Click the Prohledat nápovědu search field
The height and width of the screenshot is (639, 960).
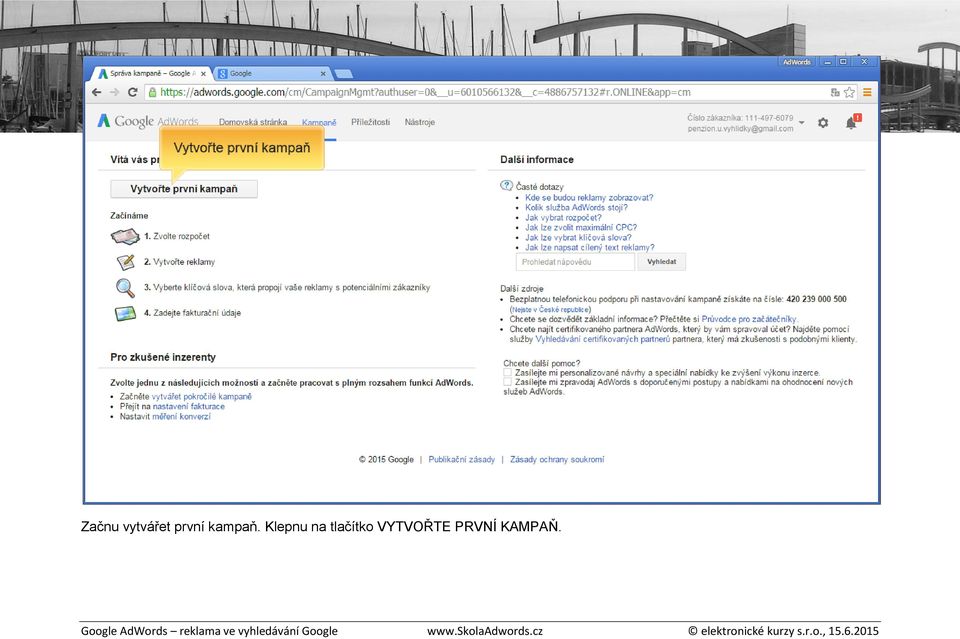click(x=575, y=262)
